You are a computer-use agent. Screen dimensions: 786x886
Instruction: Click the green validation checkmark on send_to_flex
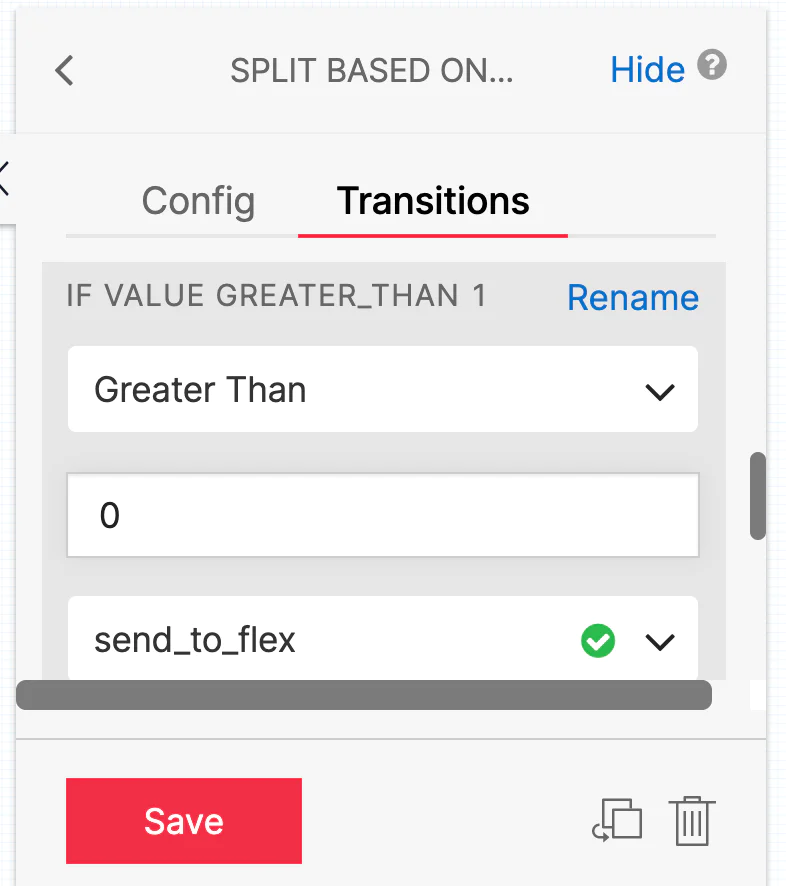[x=598, y=640]
